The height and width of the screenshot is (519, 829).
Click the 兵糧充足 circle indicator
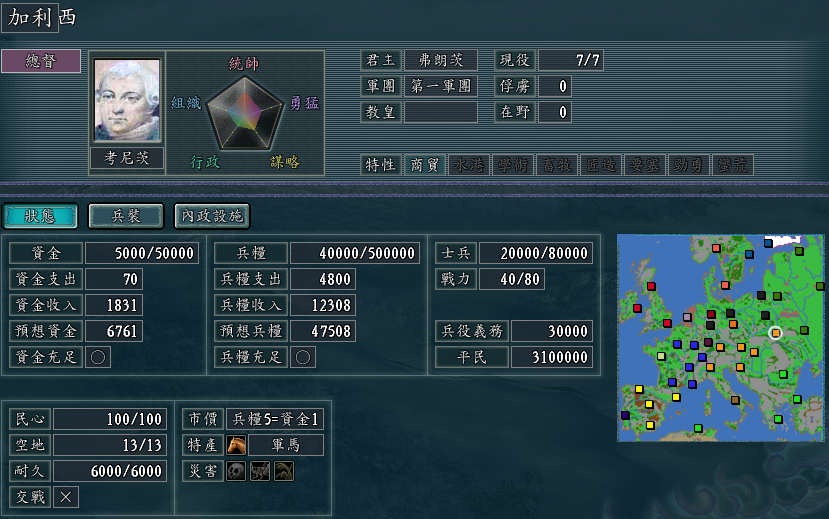[303, 357]
